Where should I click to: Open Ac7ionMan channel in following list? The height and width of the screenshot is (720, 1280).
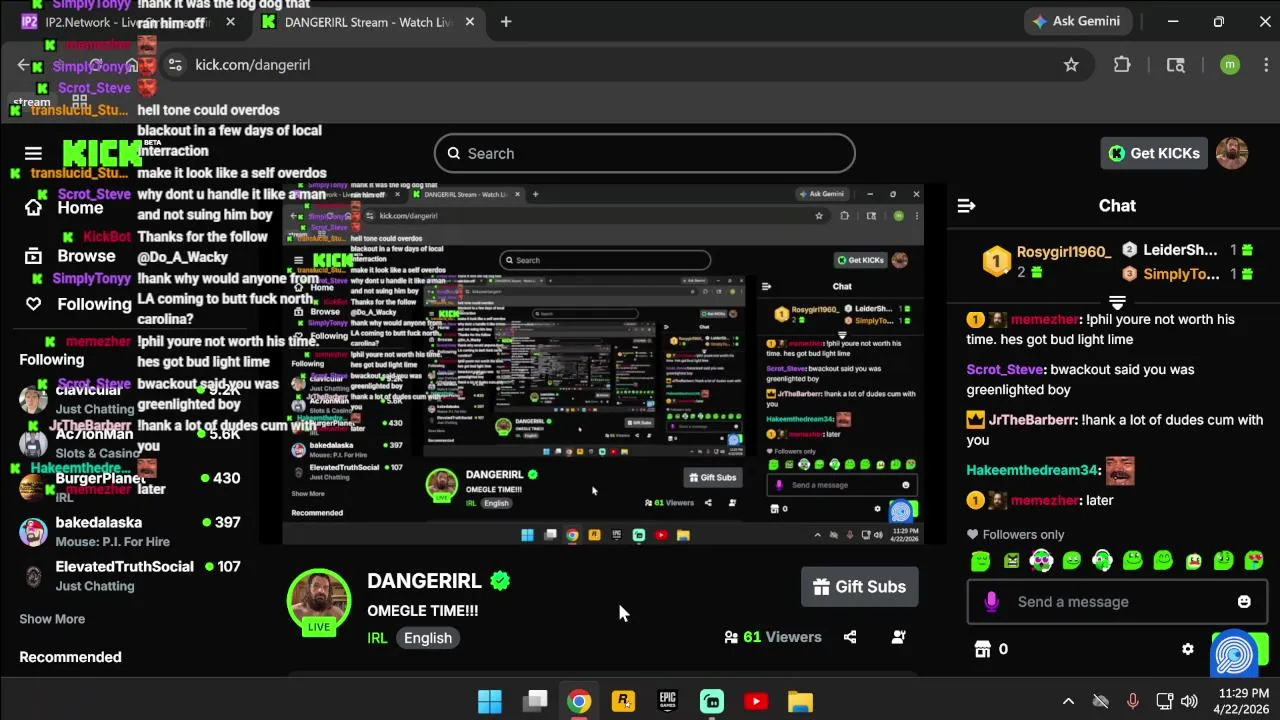[x=130, y=443]
